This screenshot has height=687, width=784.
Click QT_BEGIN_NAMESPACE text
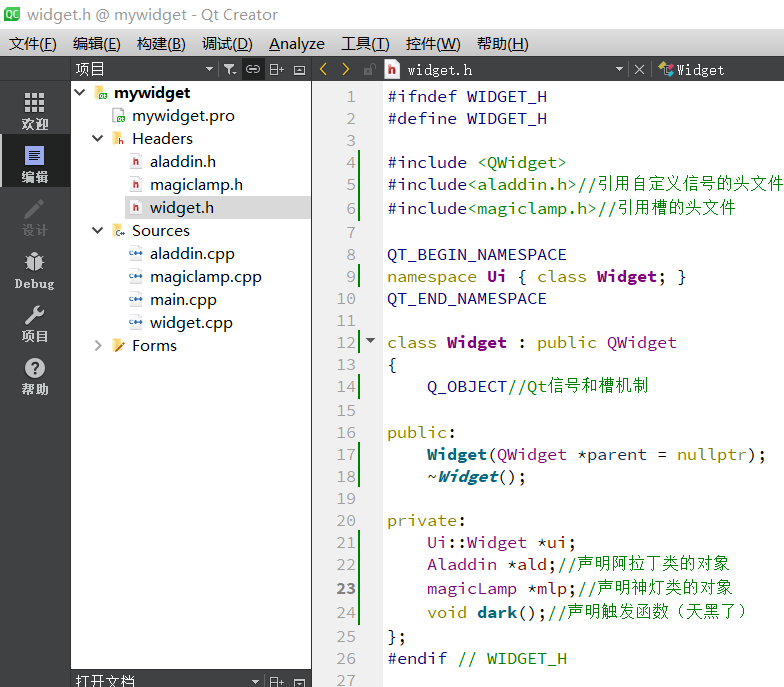click(x=476, y=254)
